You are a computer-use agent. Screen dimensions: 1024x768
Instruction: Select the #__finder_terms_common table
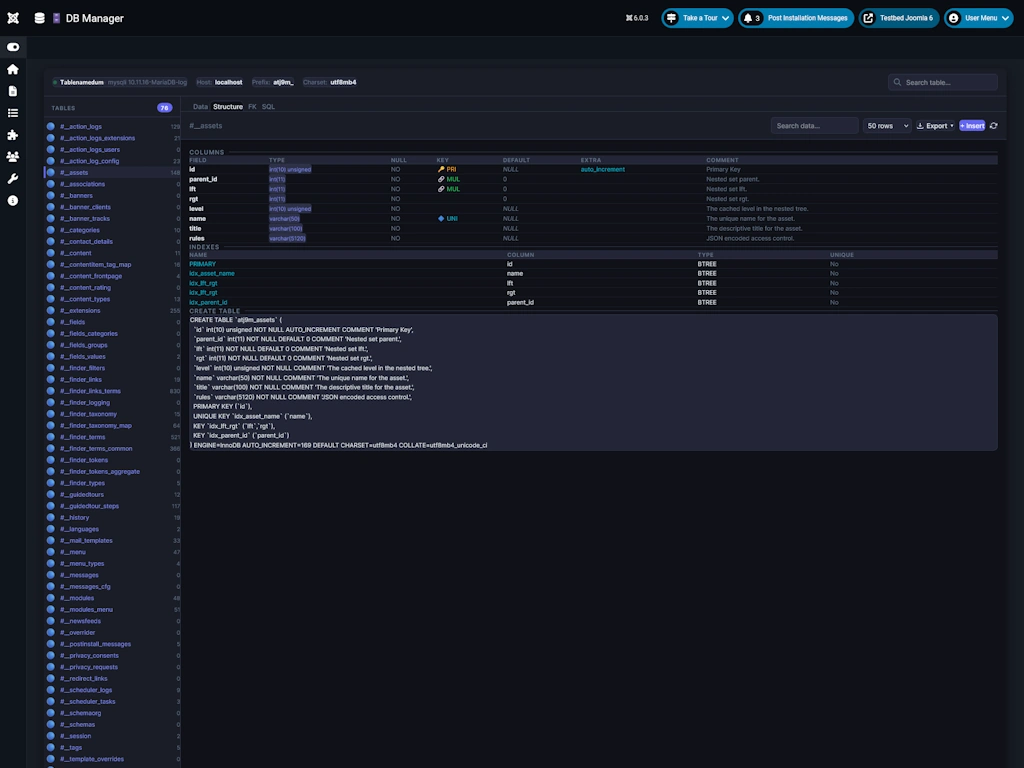click(x=112, y=449)
